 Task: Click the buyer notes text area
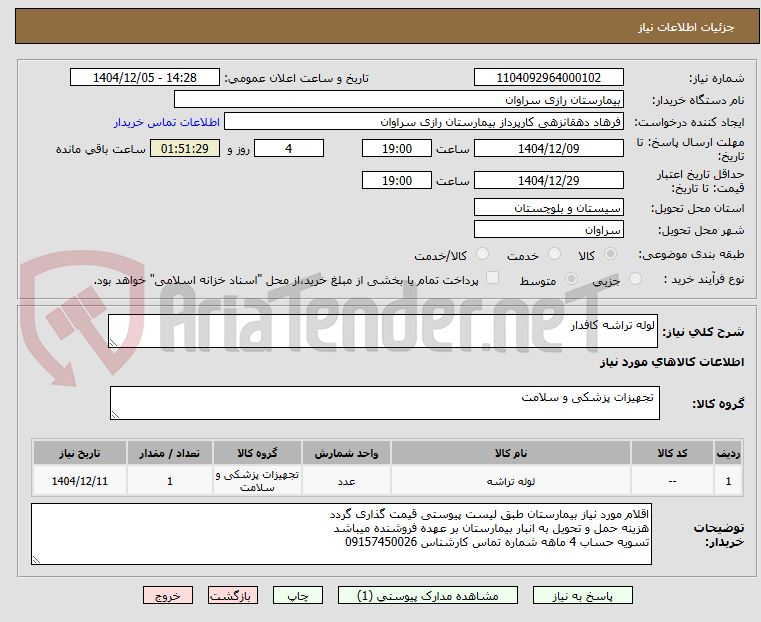341,534
